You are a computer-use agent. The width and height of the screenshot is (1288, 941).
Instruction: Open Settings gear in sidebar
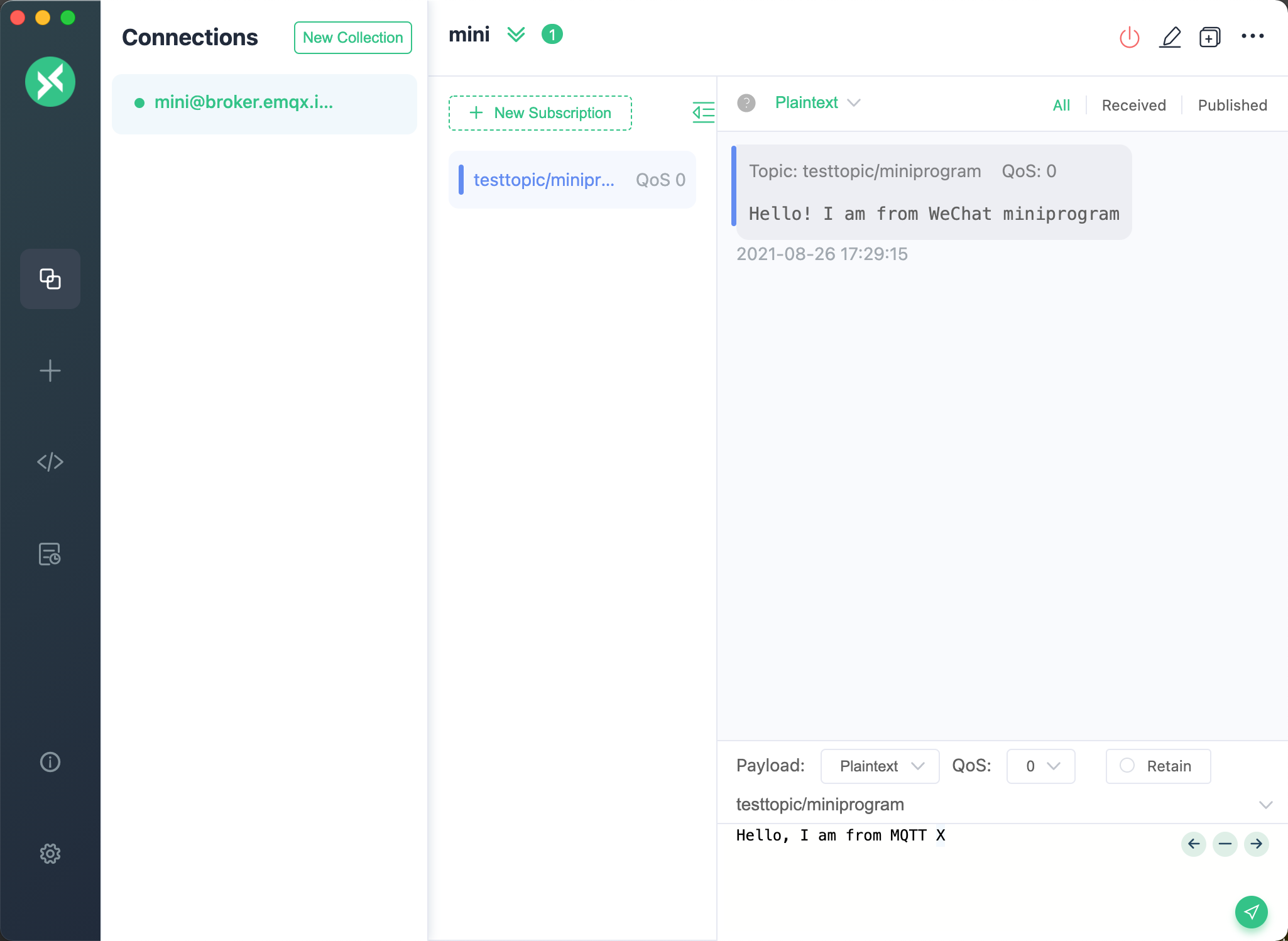(x=50, y=854)
